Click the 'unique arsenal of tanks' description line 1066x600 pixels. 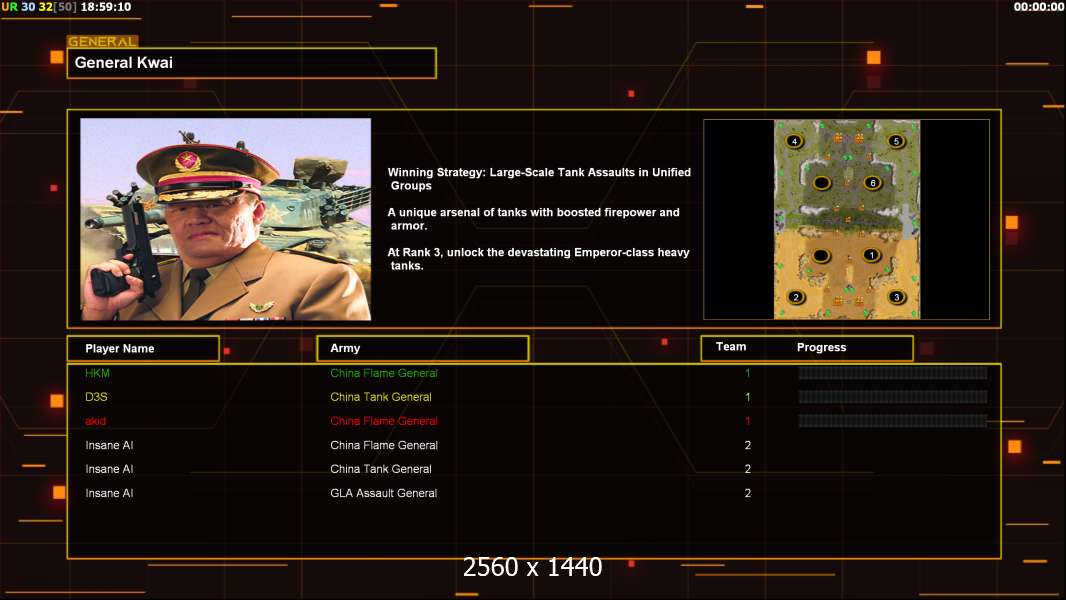point(534,219)
